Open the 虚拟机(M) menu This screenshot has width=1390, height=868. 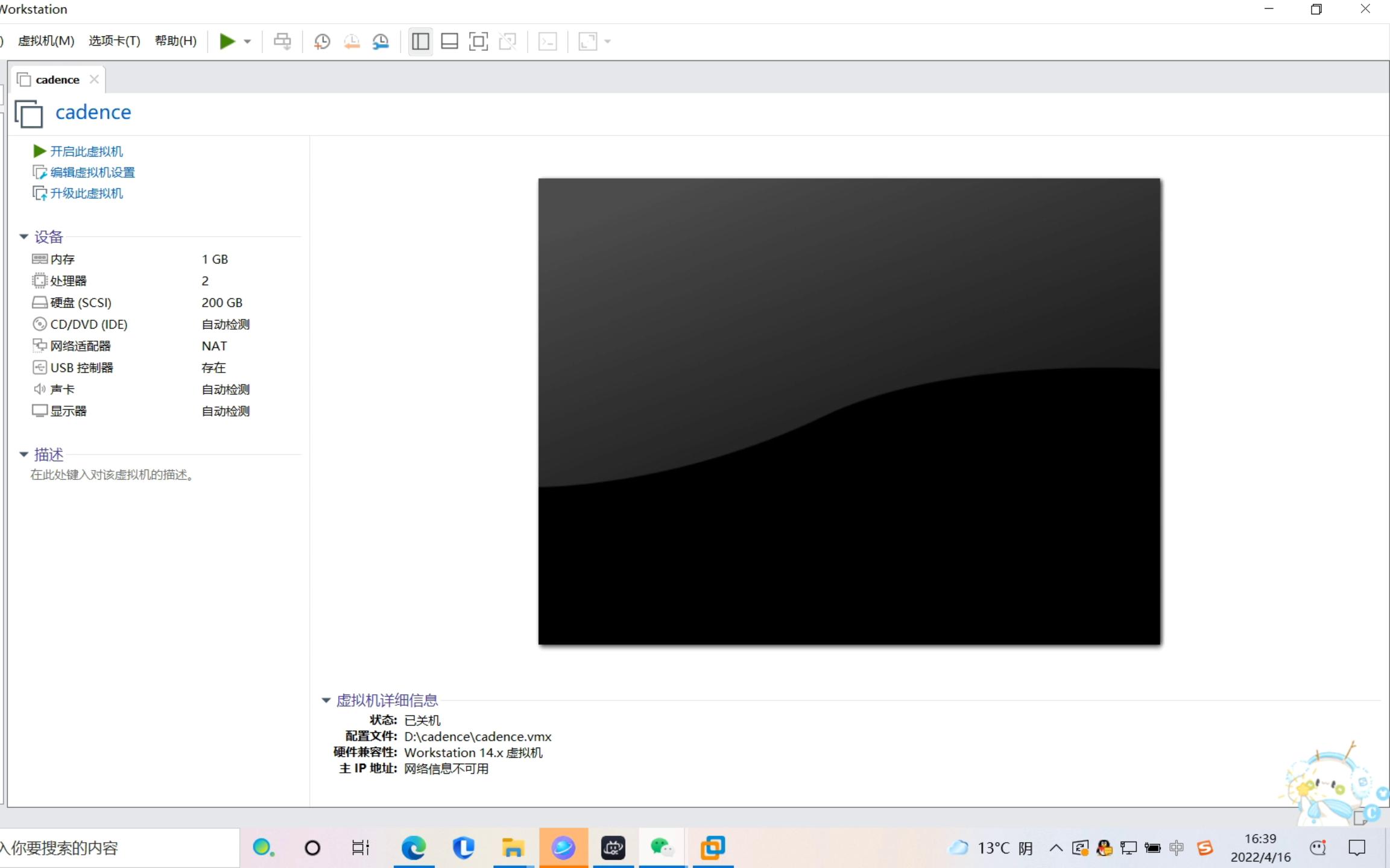coord(46,40)
